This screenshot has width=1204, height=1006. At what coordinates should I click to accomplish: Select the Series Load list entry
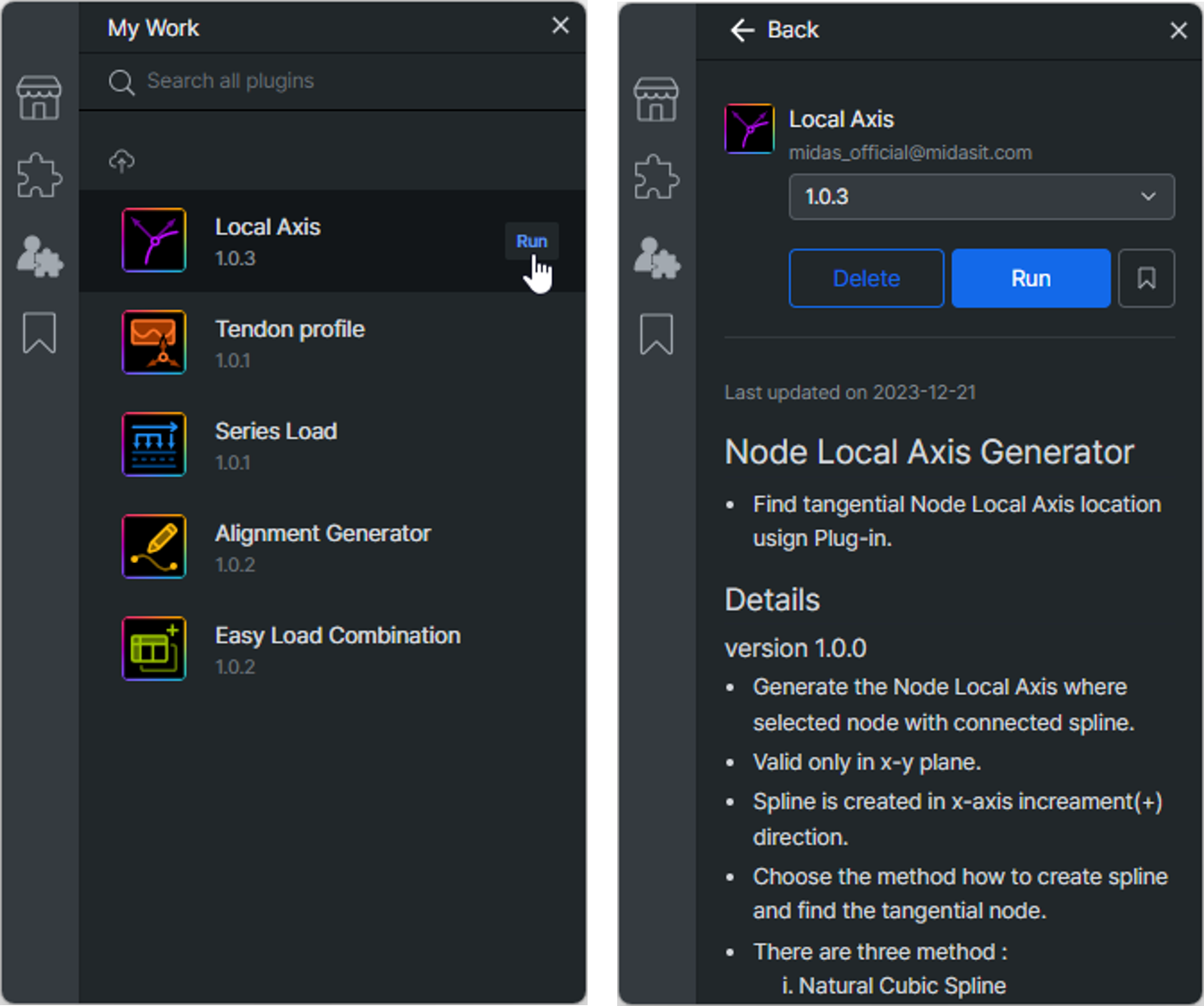pyautogui.click(x=332, y=445)
